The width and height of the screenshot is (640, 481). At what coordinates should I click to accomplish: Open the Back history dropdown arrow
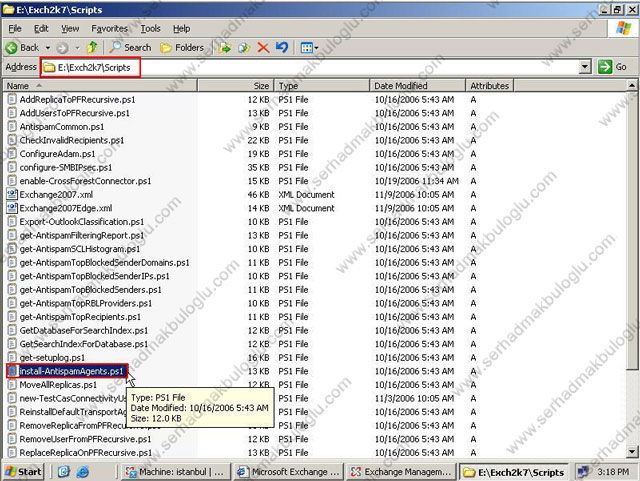pos(48,48)
